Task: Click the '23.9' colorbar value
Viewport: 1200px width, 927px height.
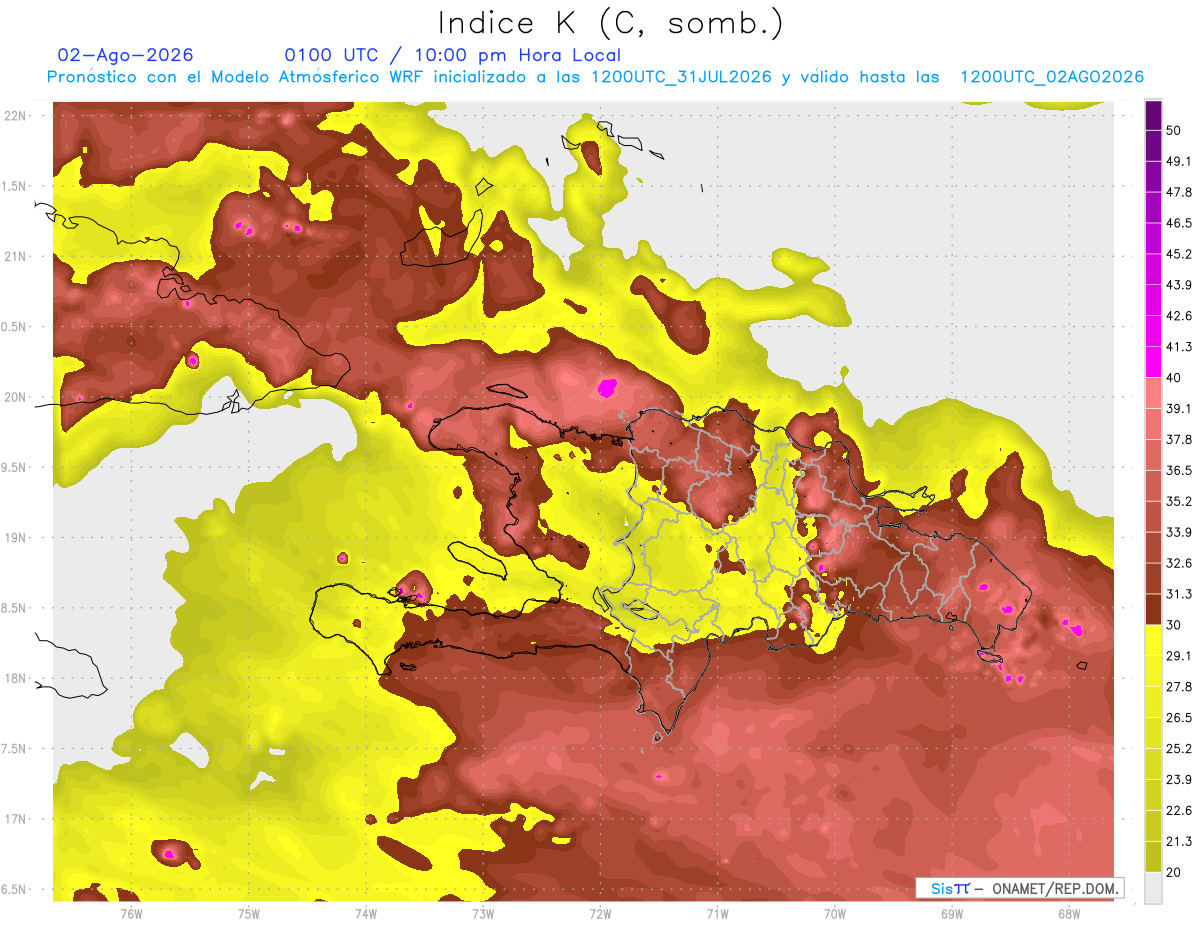Action: pos(1179,779)
